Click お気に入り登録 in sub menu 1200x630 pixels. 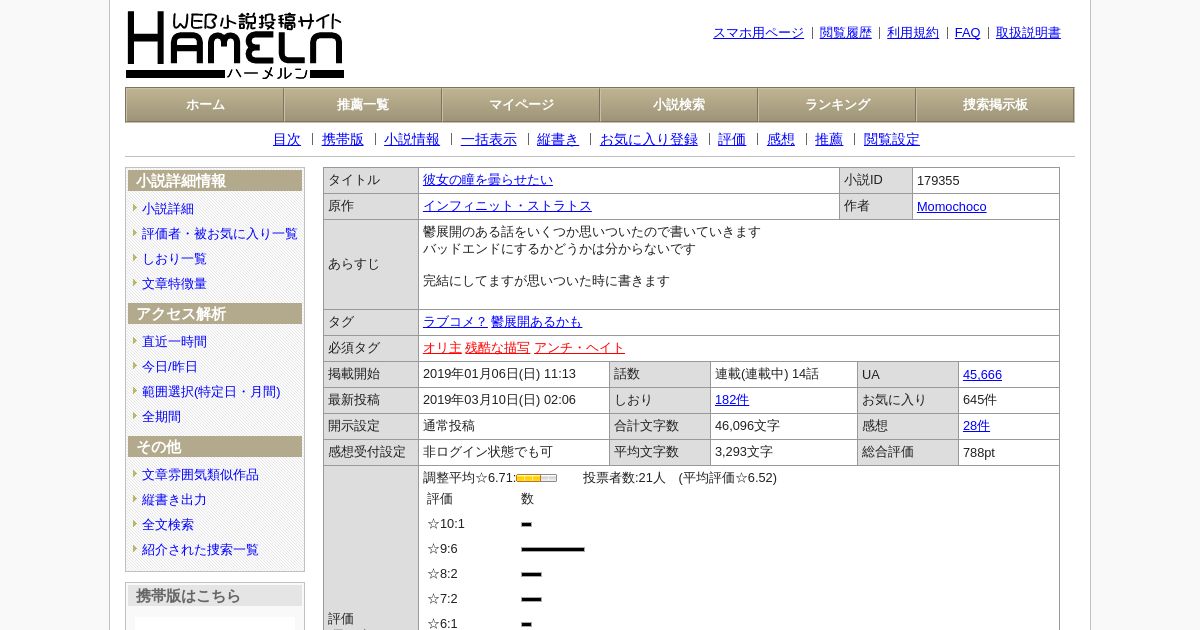point(649,140)
